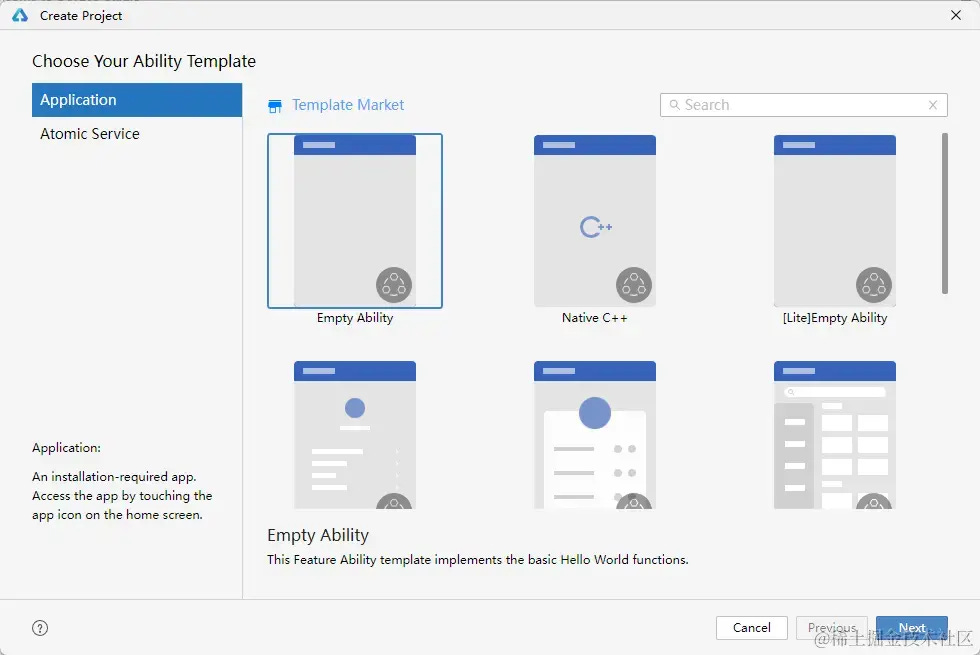This screenshot has width=980, height=655.
Task: Click the Template Market store icon
Action: (x=275, y=106)
